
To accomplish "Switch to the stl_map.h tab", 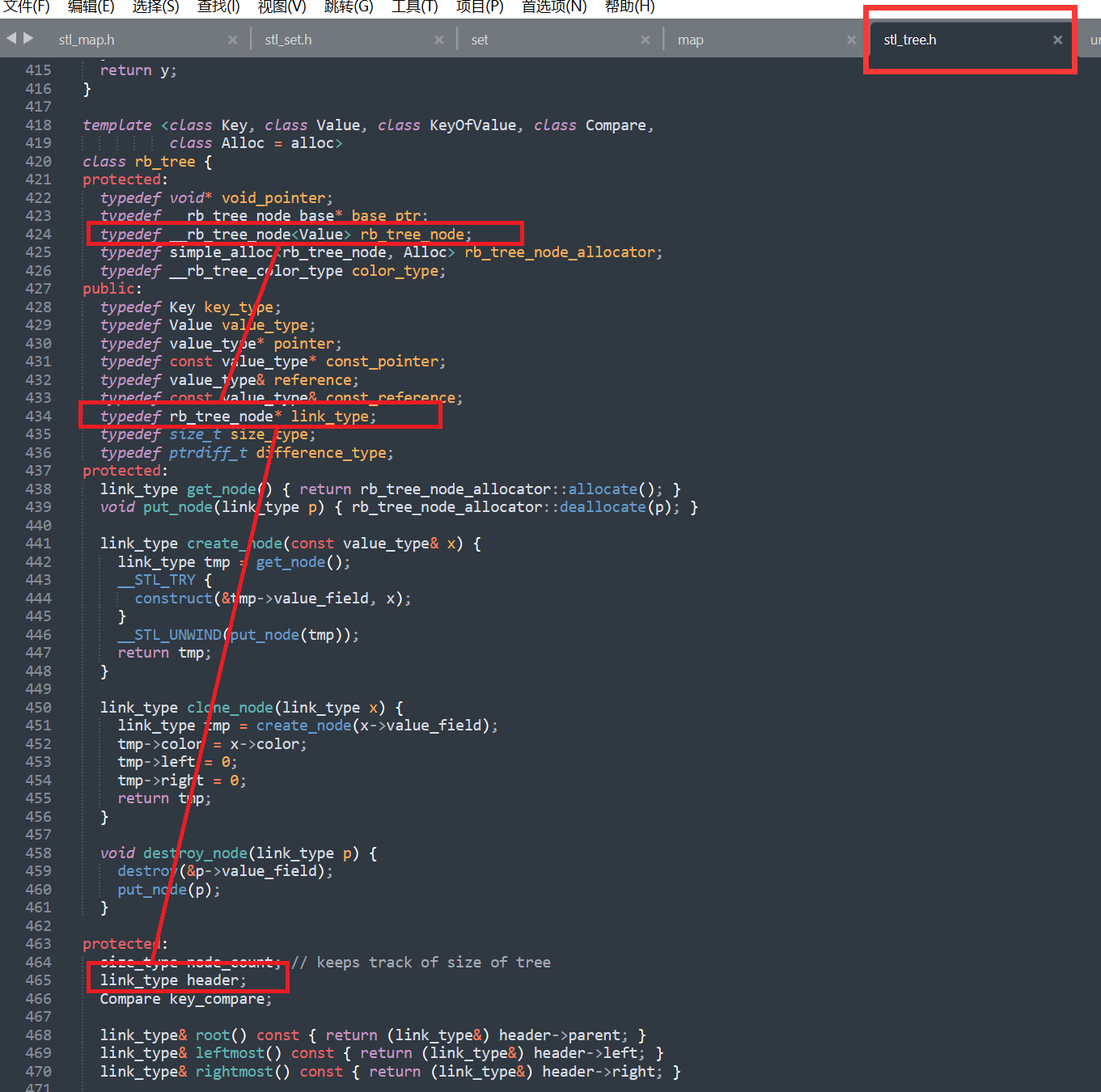I will pyautogui.click(x=87, y=40).
